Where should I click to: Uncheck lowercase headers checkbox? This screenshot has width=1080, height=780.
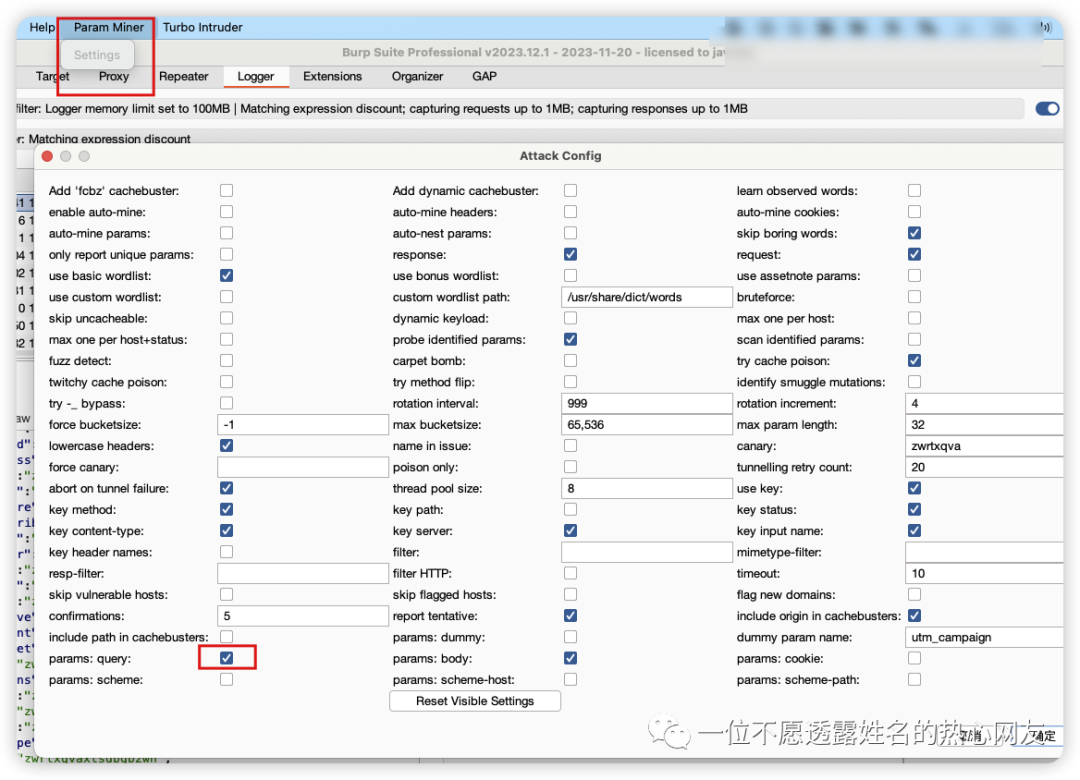click(226, 445)
